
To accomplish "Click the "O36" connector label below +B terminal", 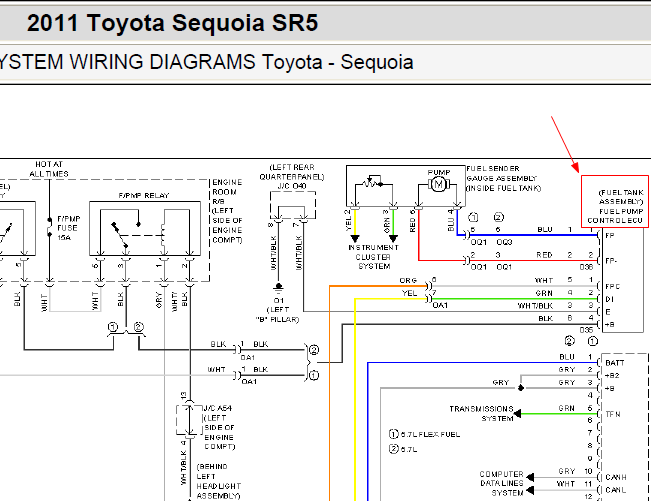I will (x=586, y=330).
